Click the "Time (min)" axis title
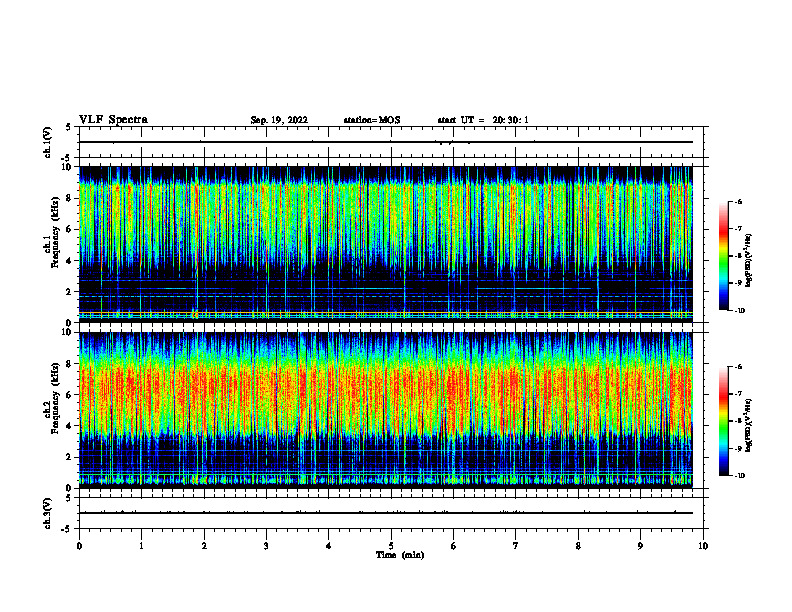Image resolution: width=792 pixels, height=612 pixels. pos(400,555)
